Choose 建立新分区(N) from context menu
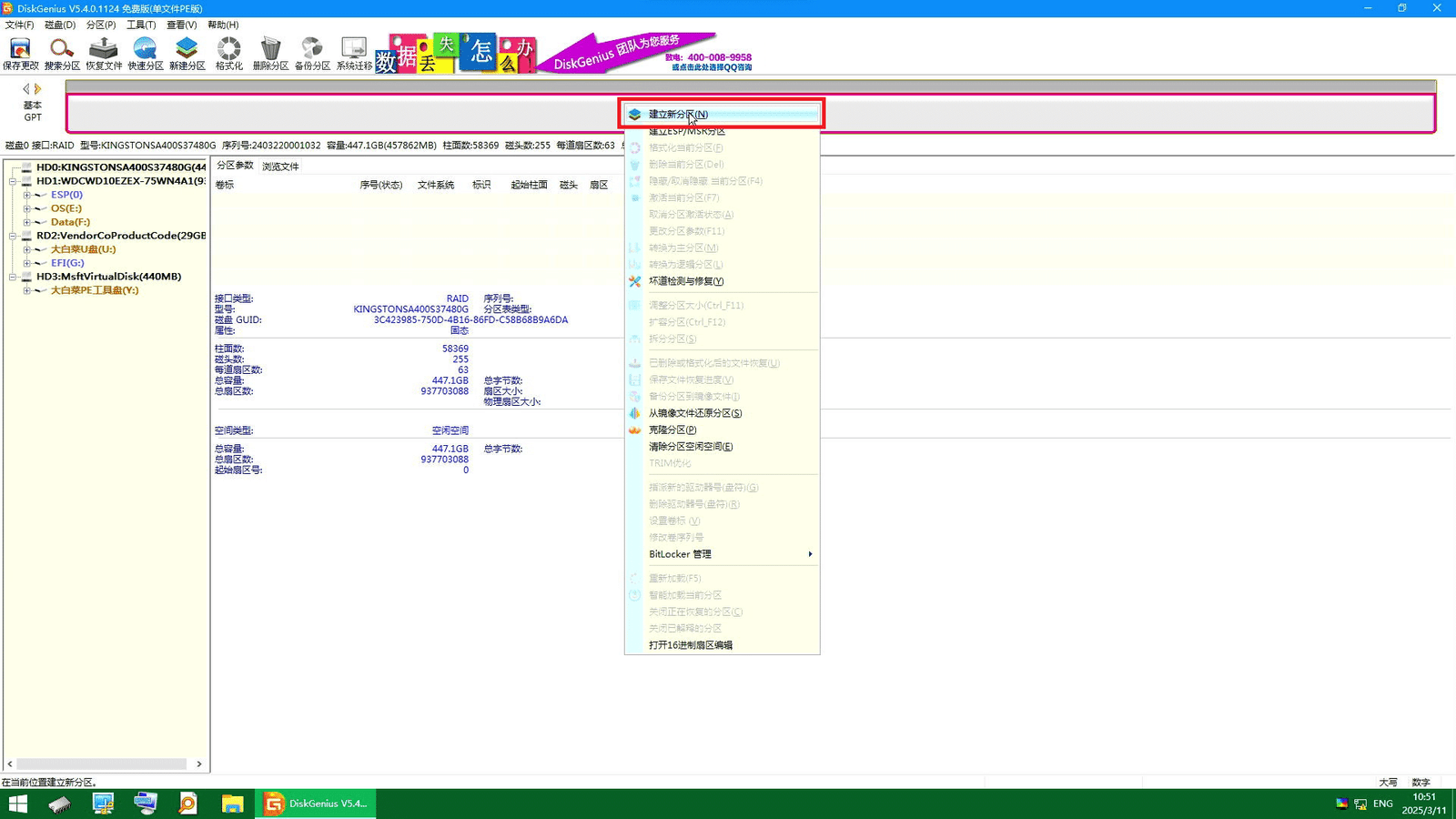 pos(723,115)
